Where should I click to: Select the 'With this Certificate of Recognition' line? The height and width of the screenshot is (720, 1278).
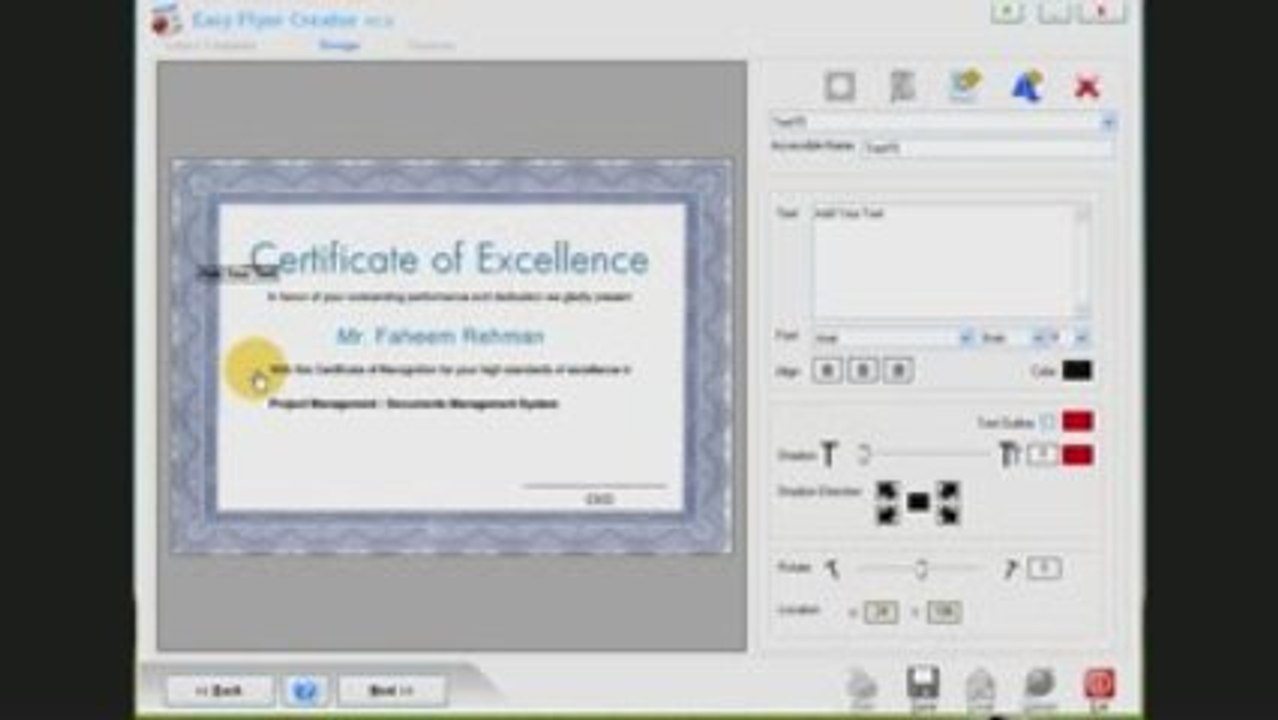pos(449,370)
